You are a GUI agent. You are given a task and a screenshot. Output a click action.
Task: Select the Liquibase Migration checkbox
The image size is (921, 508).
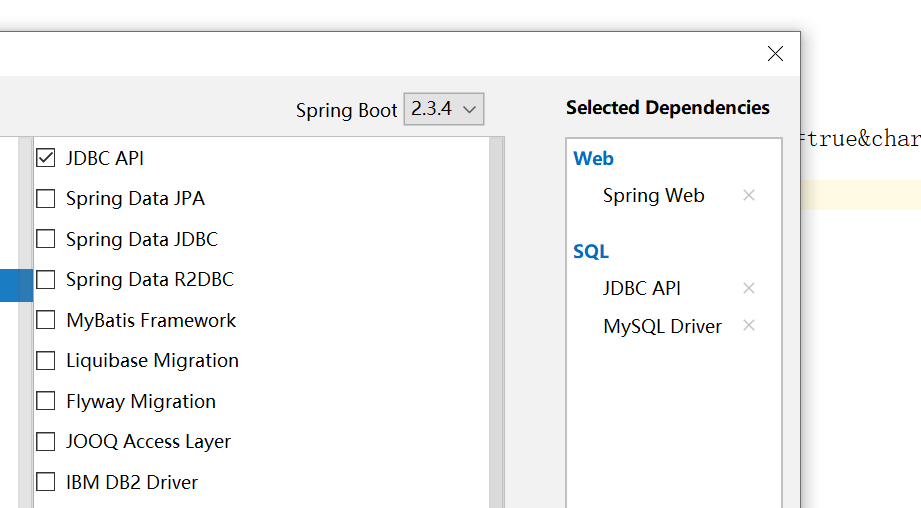(45, 361)
